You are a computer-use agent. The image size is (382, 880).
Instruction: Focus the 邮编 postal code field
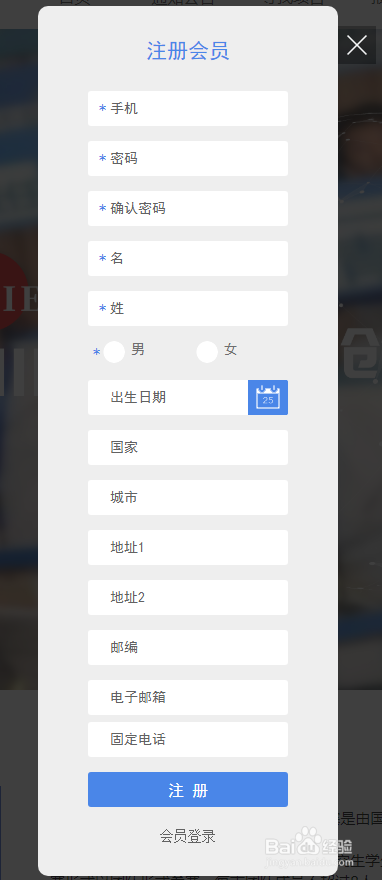pos(188,647)
